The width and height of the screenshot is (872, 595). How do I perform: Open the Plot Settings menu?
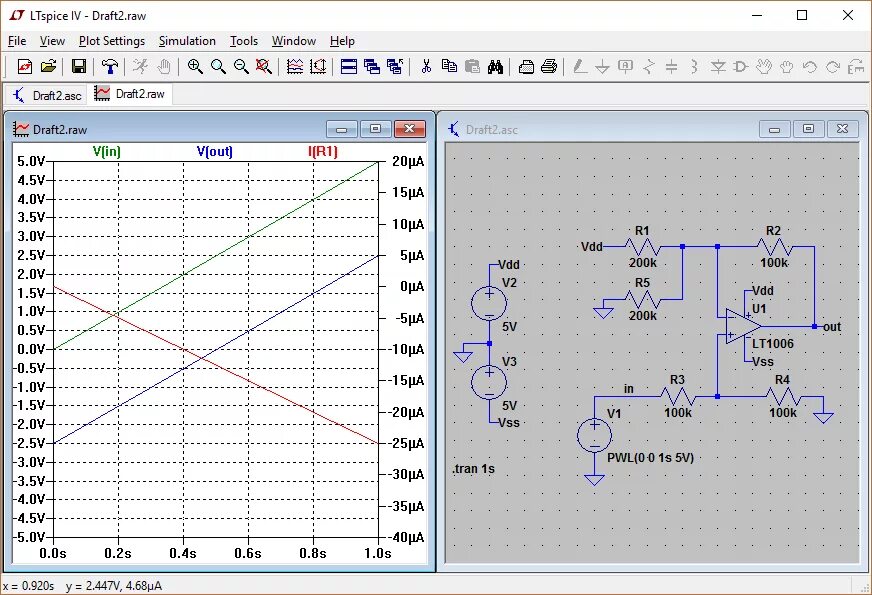click(112, 41)
